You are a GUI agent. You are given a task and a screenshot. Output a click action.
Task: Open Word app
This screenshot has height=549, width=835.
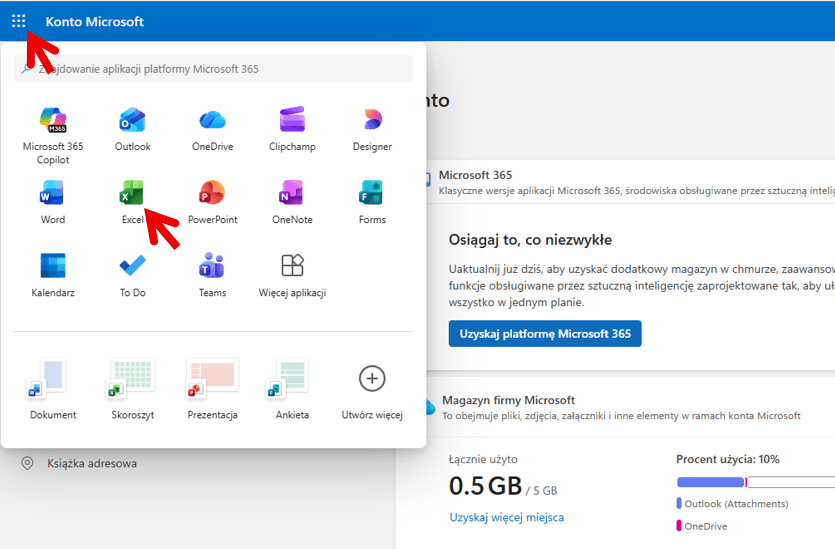tap(53, 202)
